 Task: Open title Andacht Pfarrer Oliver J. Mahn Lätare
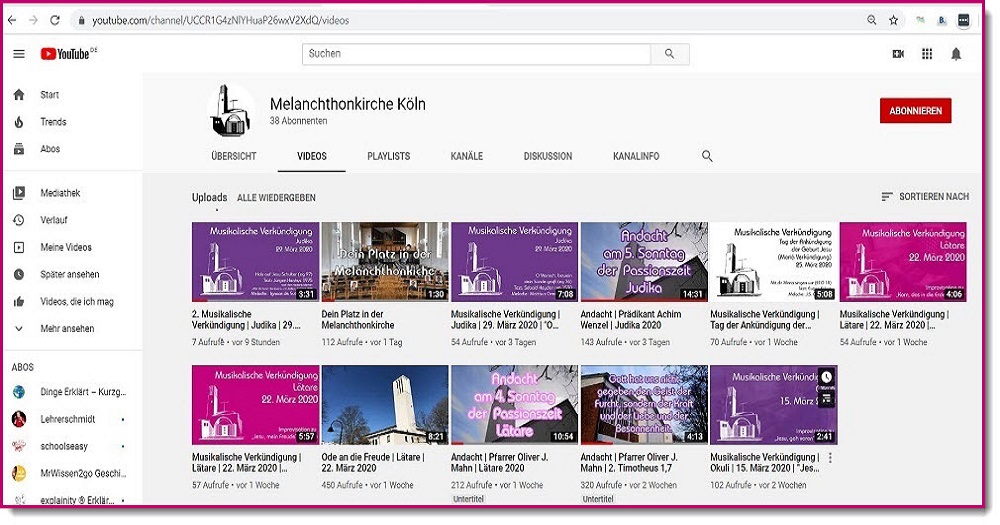(x=501, y=462)
